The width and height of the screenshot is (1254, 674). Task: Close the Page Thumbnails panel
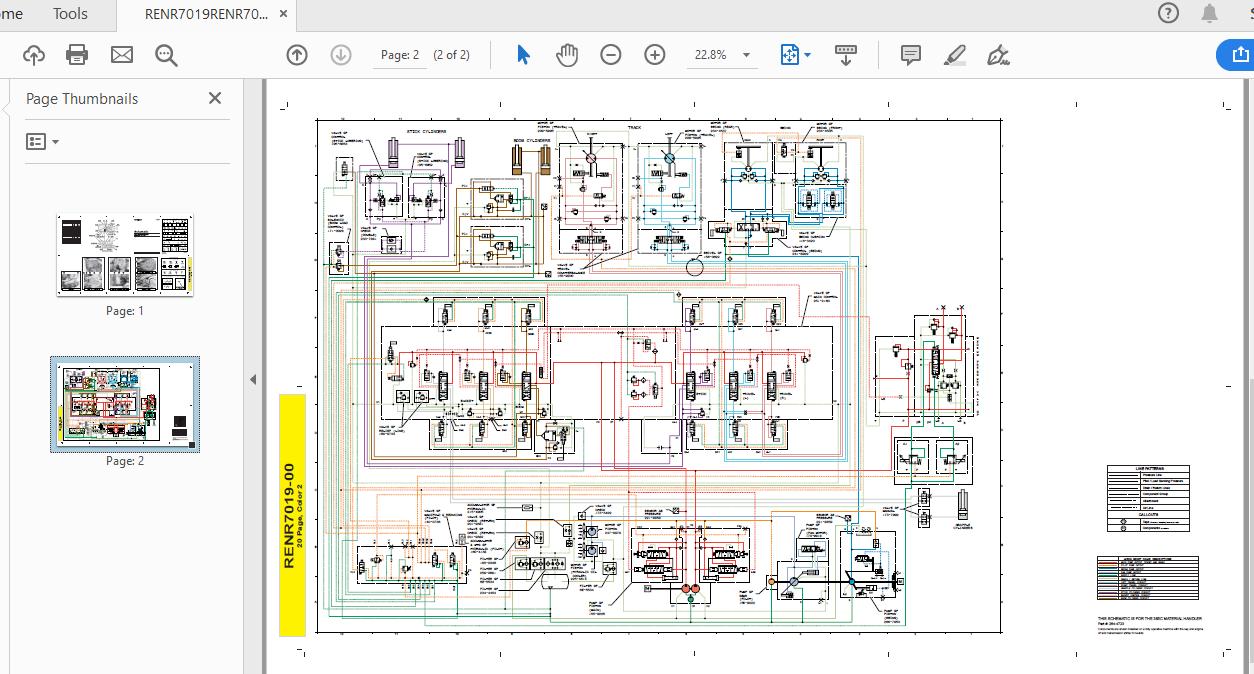point(214,98)
